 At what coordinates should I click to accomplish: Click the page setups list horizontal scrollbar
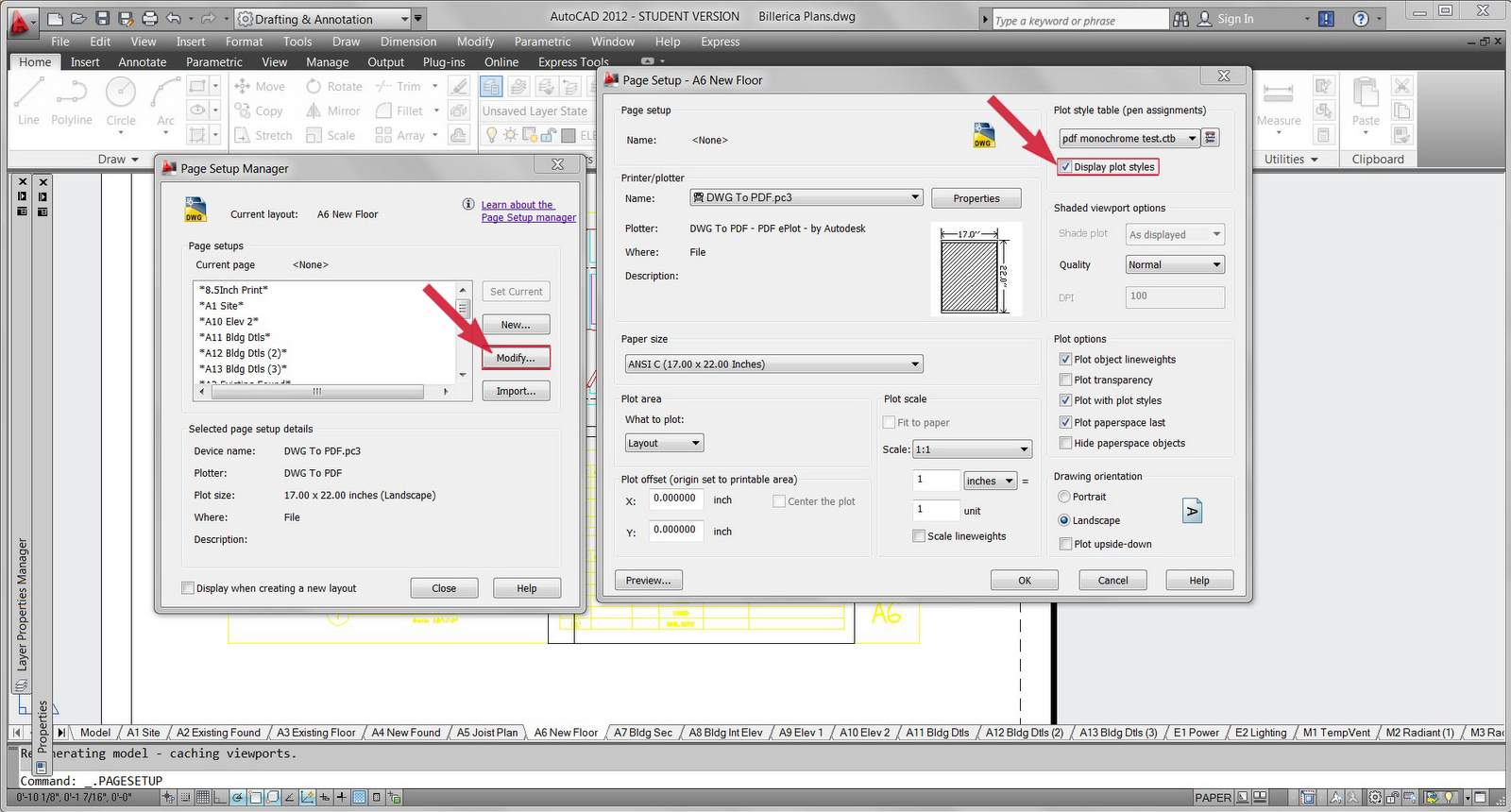(x=324, y=391)
